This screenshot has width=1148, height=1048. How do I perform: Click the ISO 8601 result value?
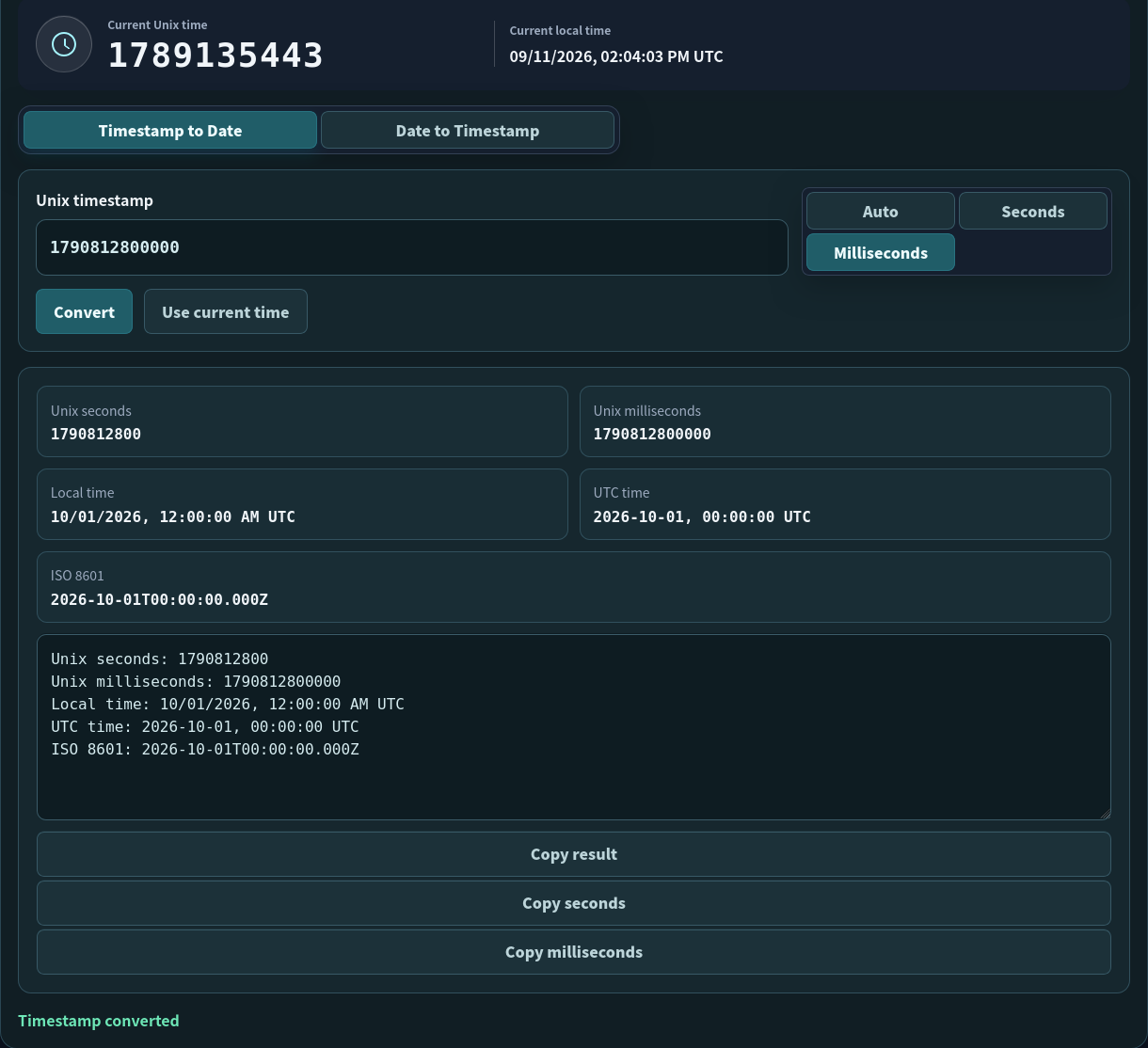[159, 599]
